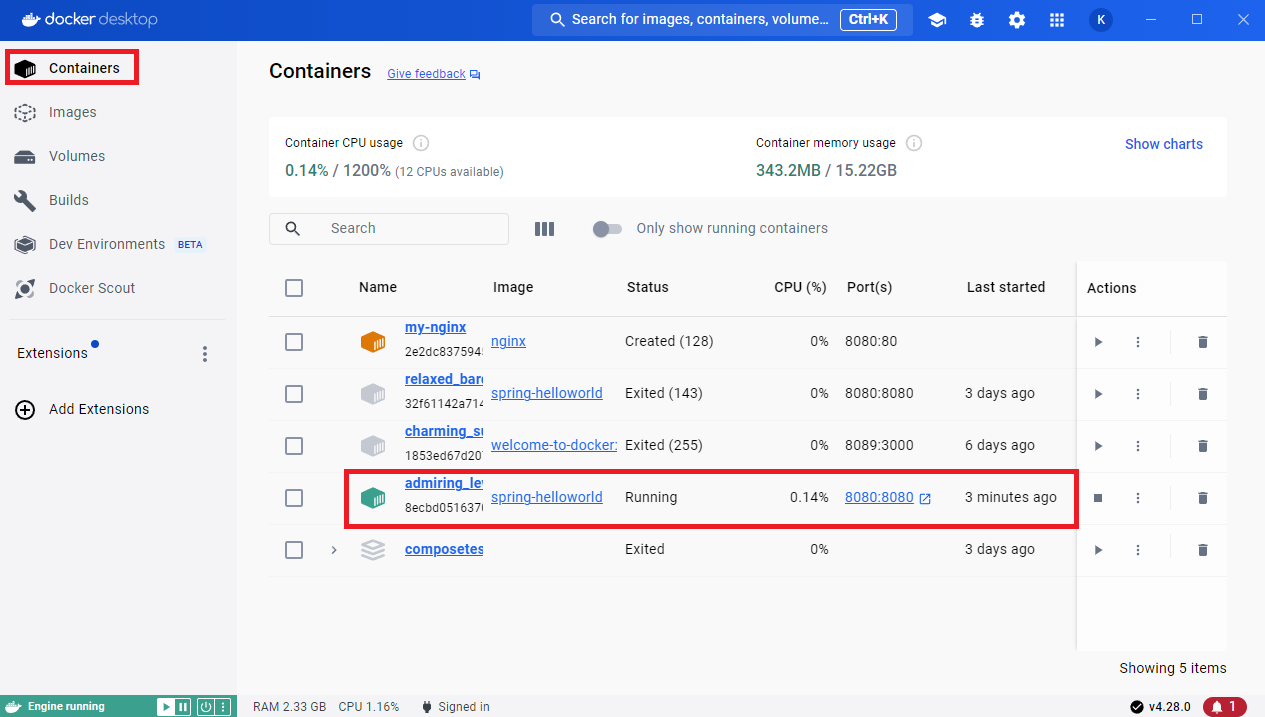Open the welcome-to-docker image link
Image resolution: width=1265 pixels, height=717 pixels.
554,445
